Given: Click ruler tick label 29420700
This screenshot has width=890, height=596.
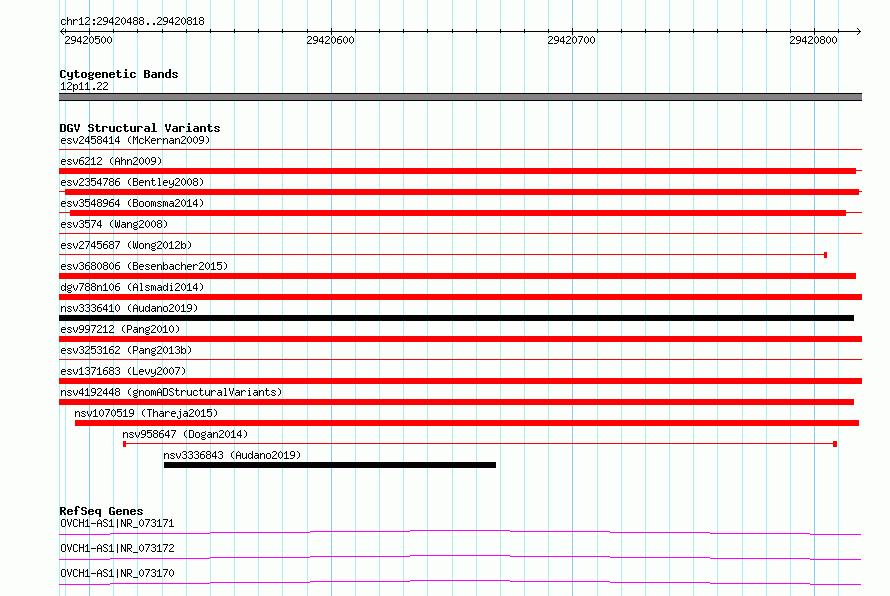Looking at the screenshot, I should [x=571, y=40].
